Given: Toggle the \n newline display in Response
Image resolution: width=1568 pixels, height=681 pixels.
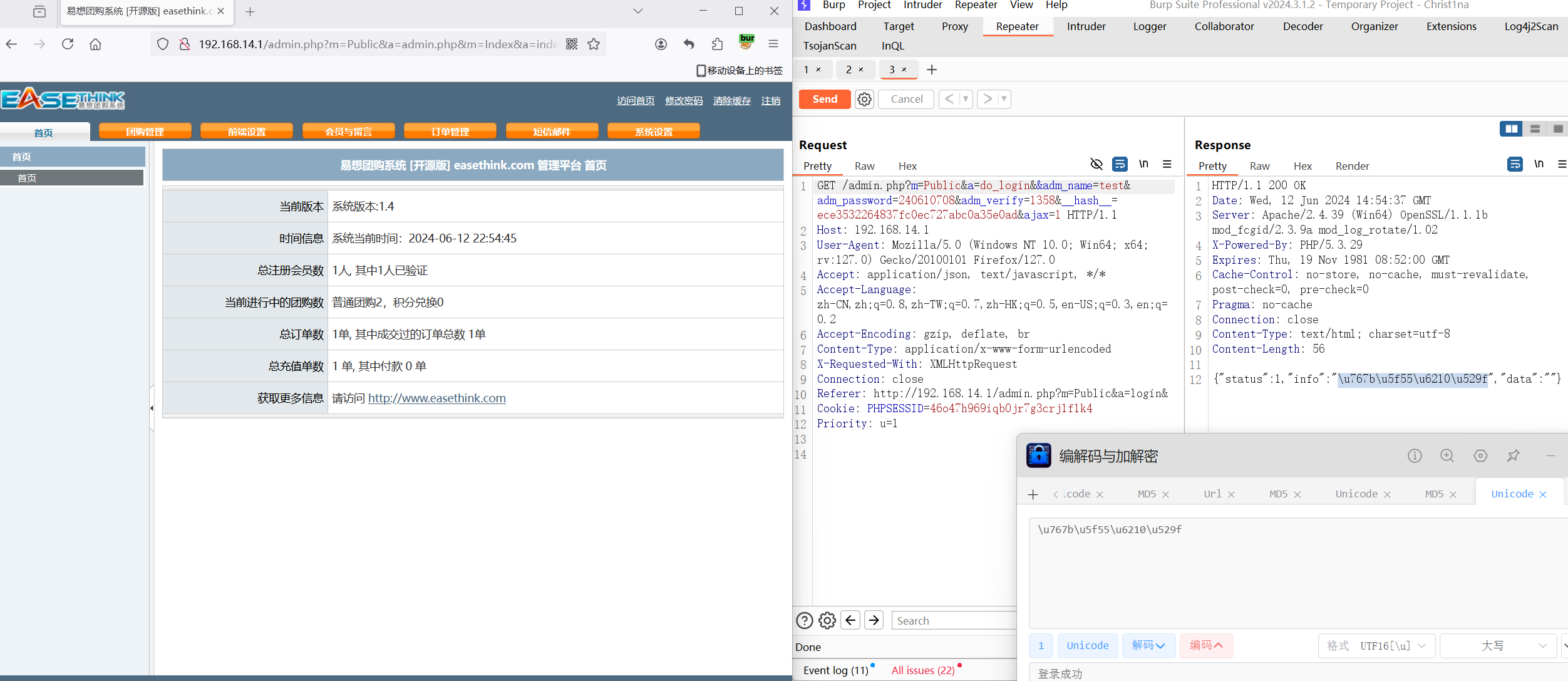Looking at the screenshot, I should point(1539,164).
